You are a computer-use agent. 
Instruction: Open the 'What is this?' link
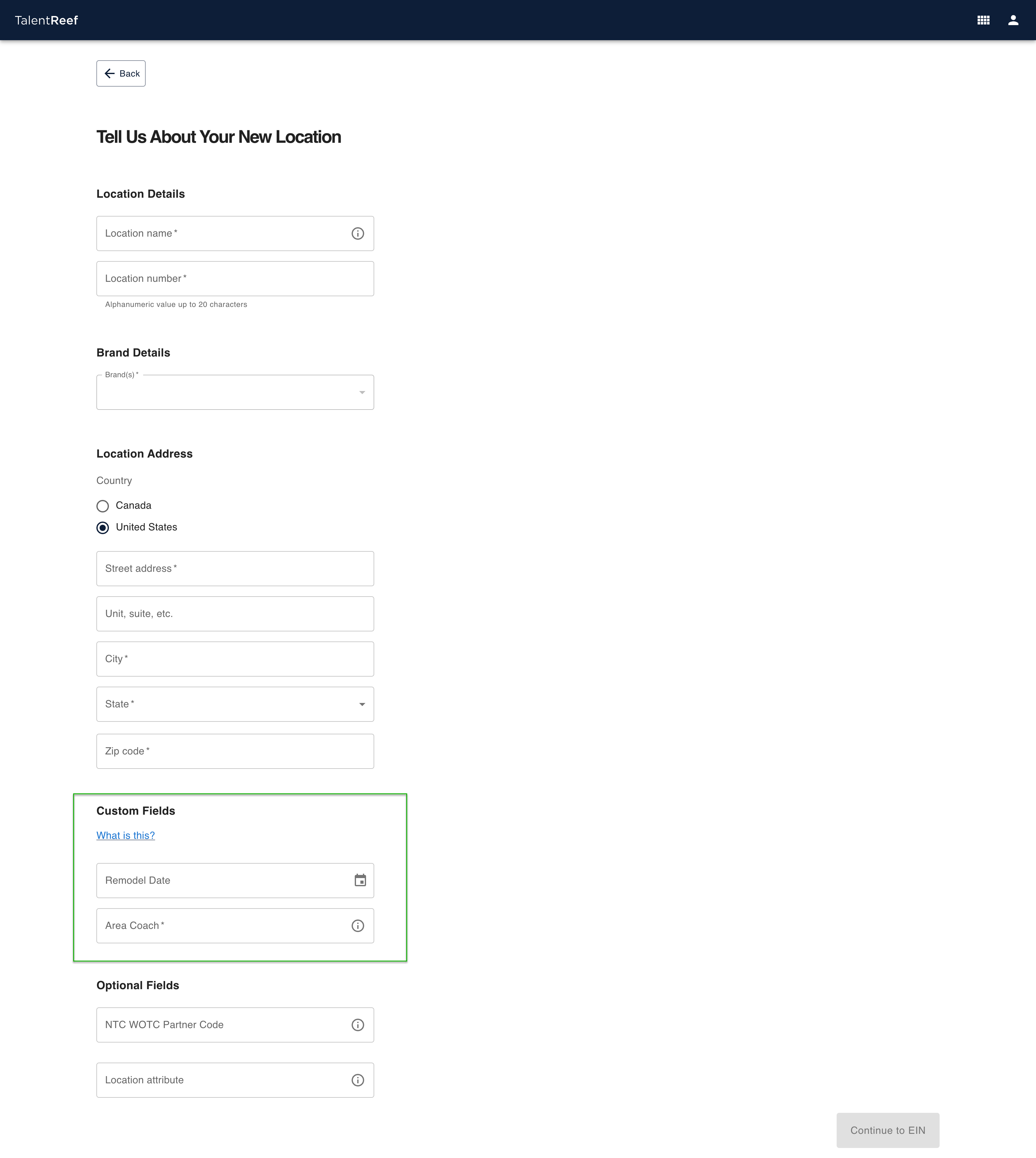125,835
